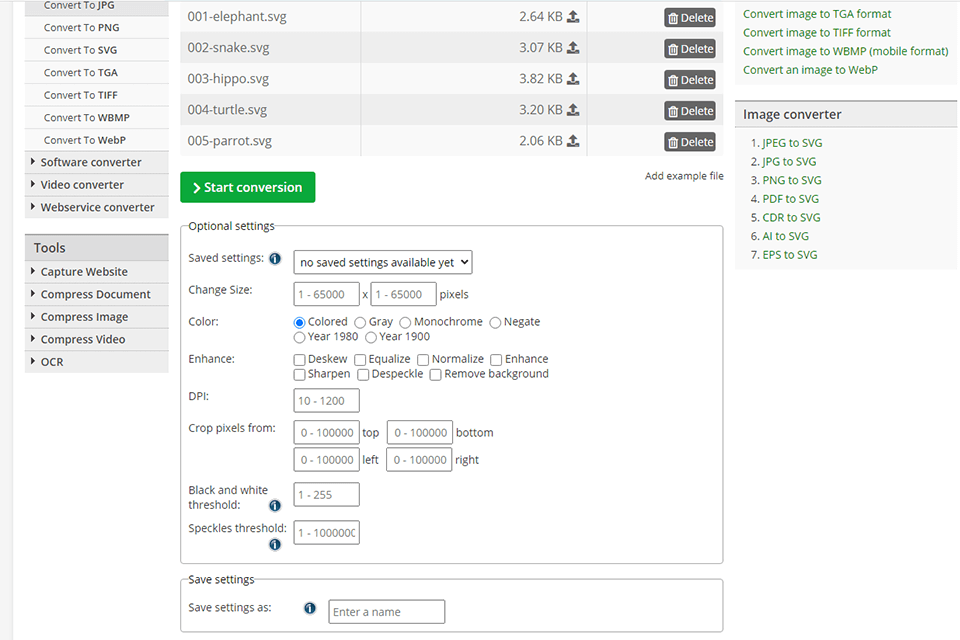
Task: Open the saved settings dropdown
Action: click(x=383, y=262)
